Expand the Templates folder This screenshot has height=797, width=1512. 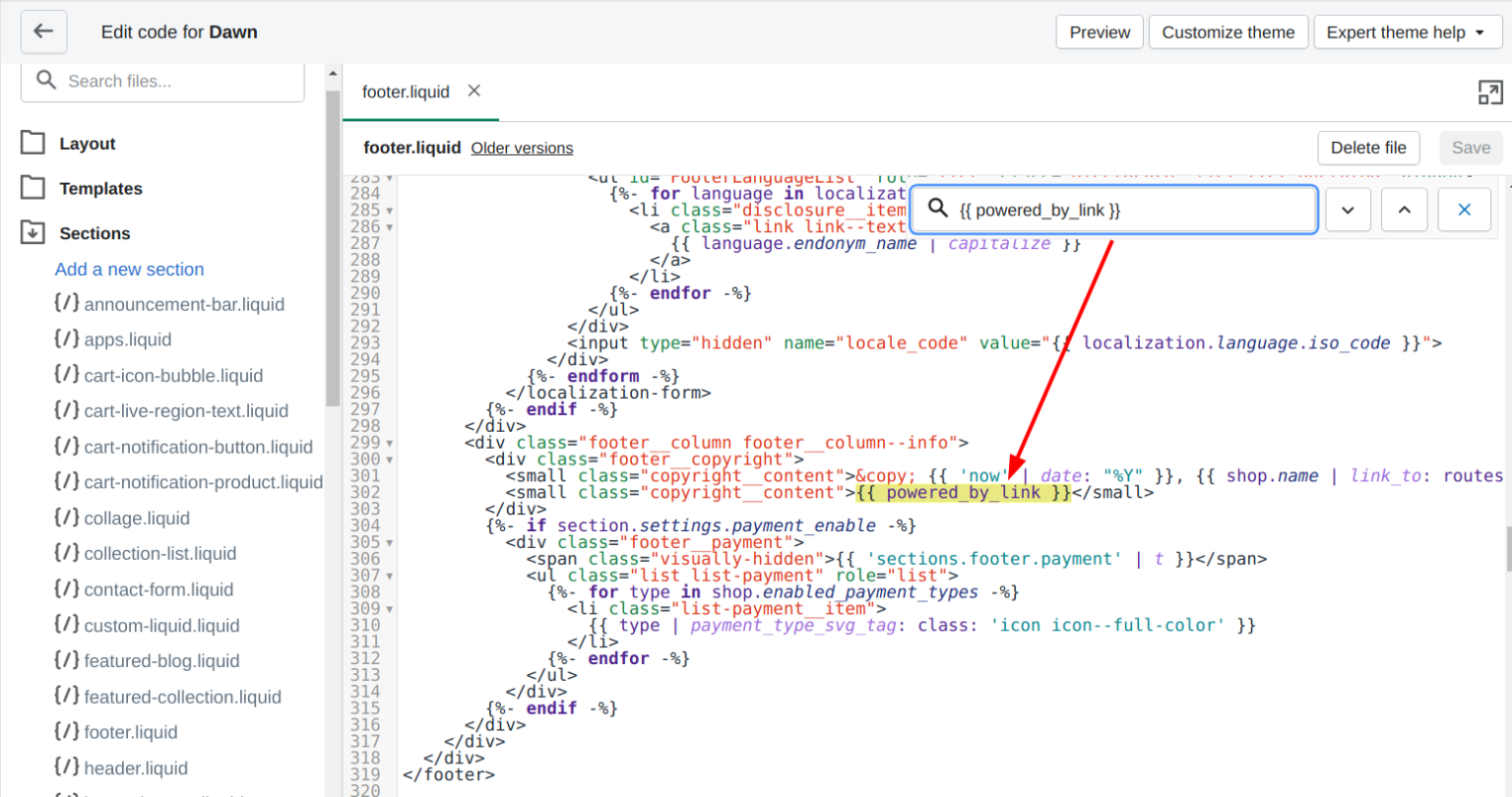[x=99, y=188]
